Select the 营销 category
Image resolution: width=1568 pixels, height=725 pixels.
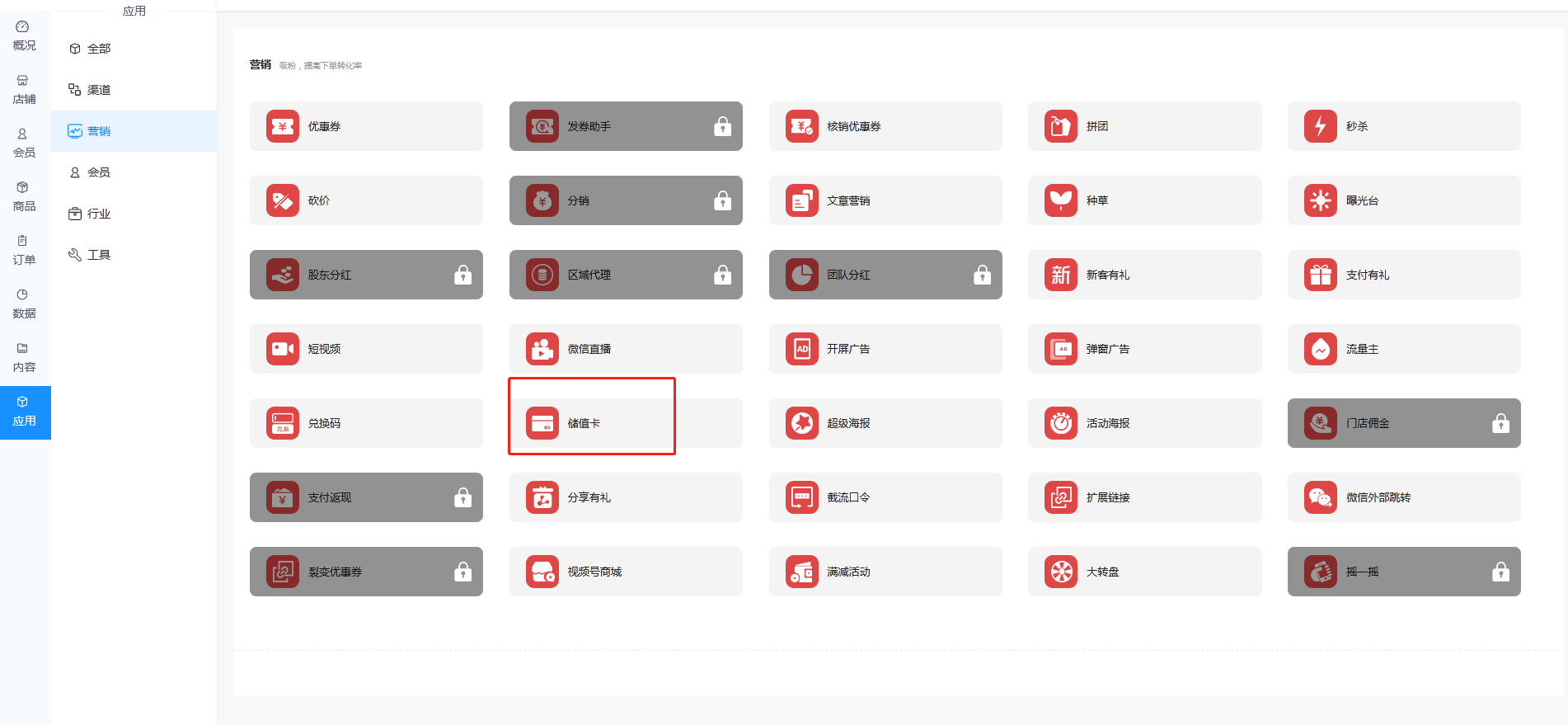coord(134,131)
